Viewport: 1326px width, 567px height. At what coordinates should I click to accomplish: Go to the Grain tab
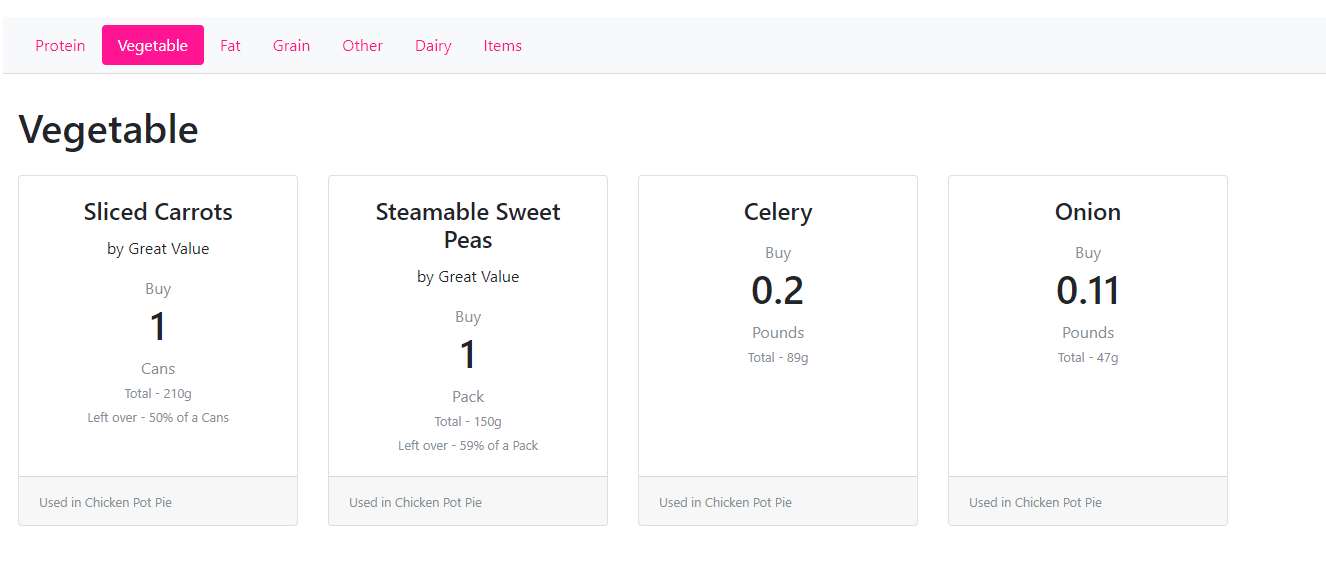(x=291, y=46)
